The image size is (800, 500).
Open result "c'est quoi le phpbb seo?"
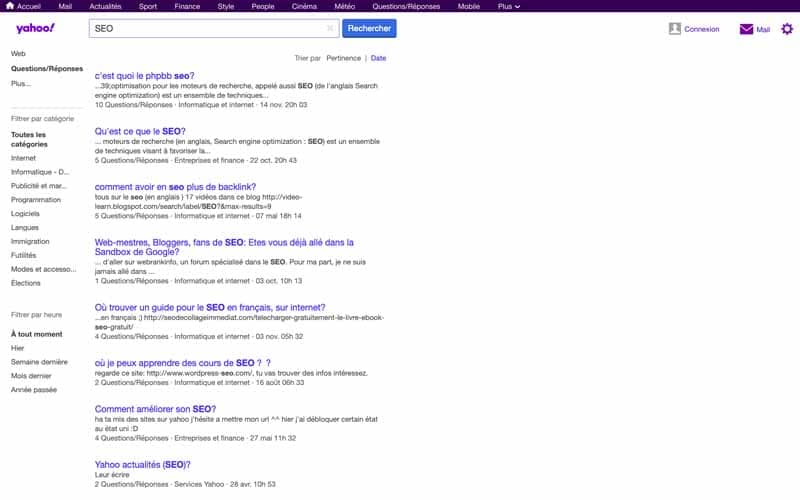pos(144,76)
